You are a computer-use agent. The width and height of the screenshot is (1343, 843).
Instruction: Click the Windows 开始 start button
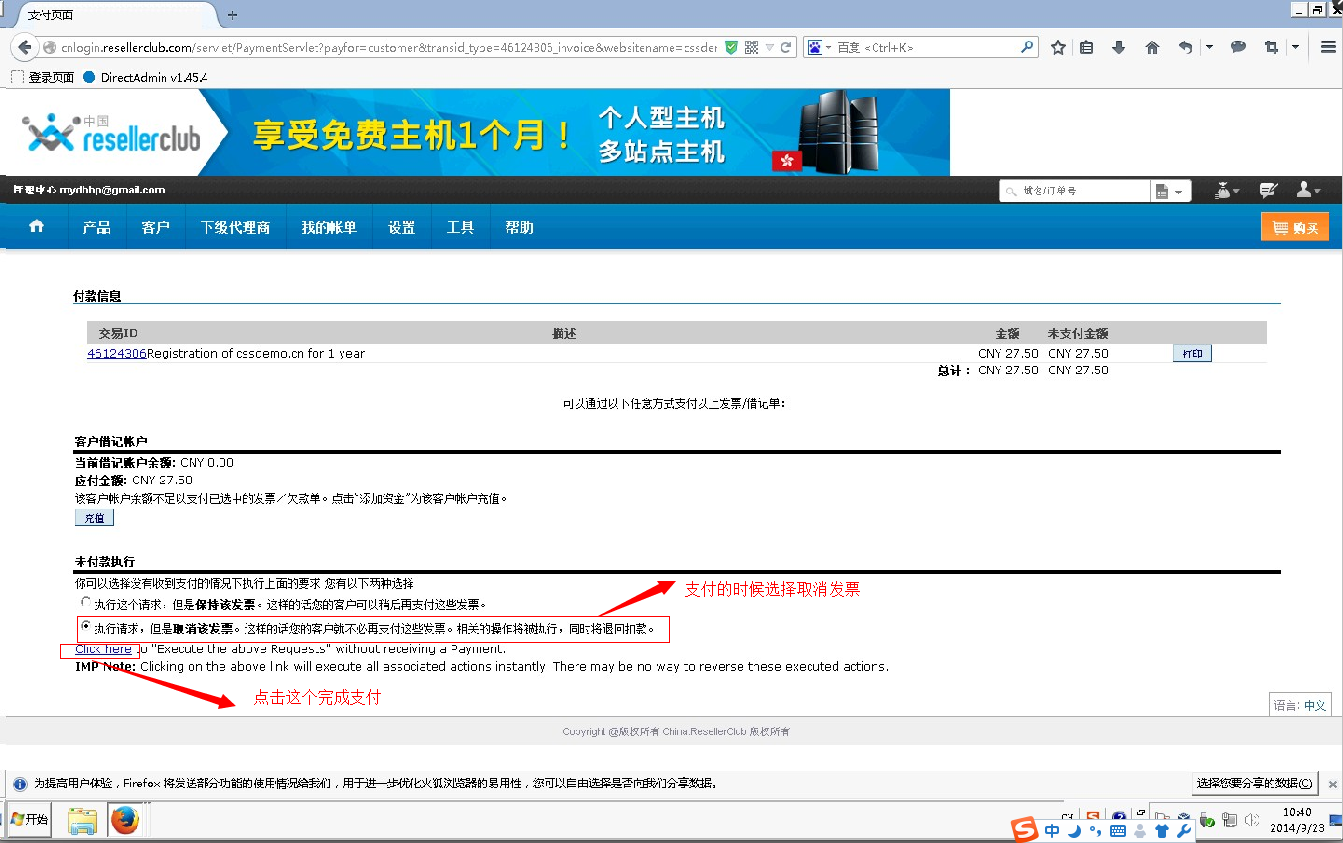[x=29, y=820]
